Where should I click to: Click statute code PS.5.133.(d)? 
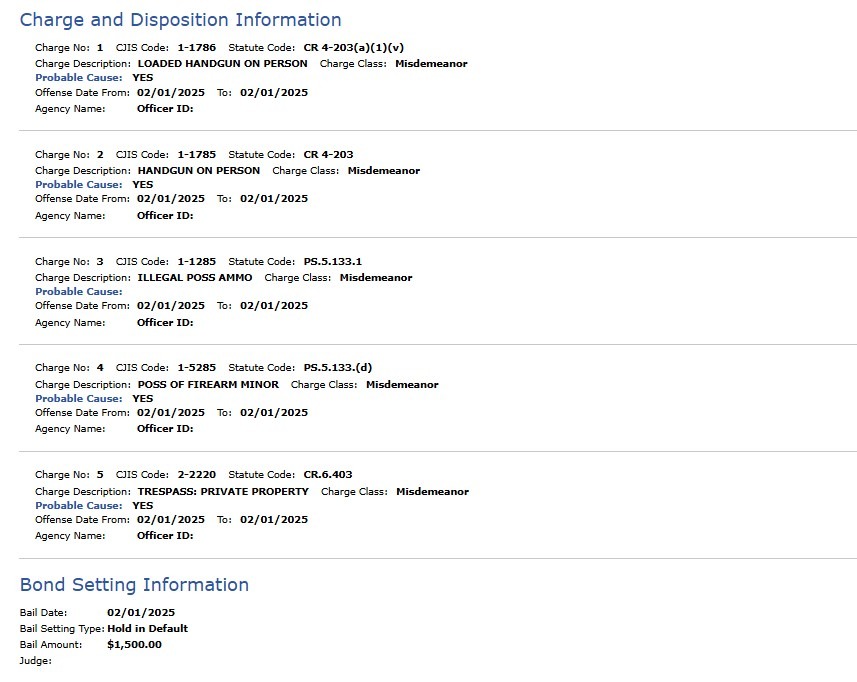tap(338, 368)
